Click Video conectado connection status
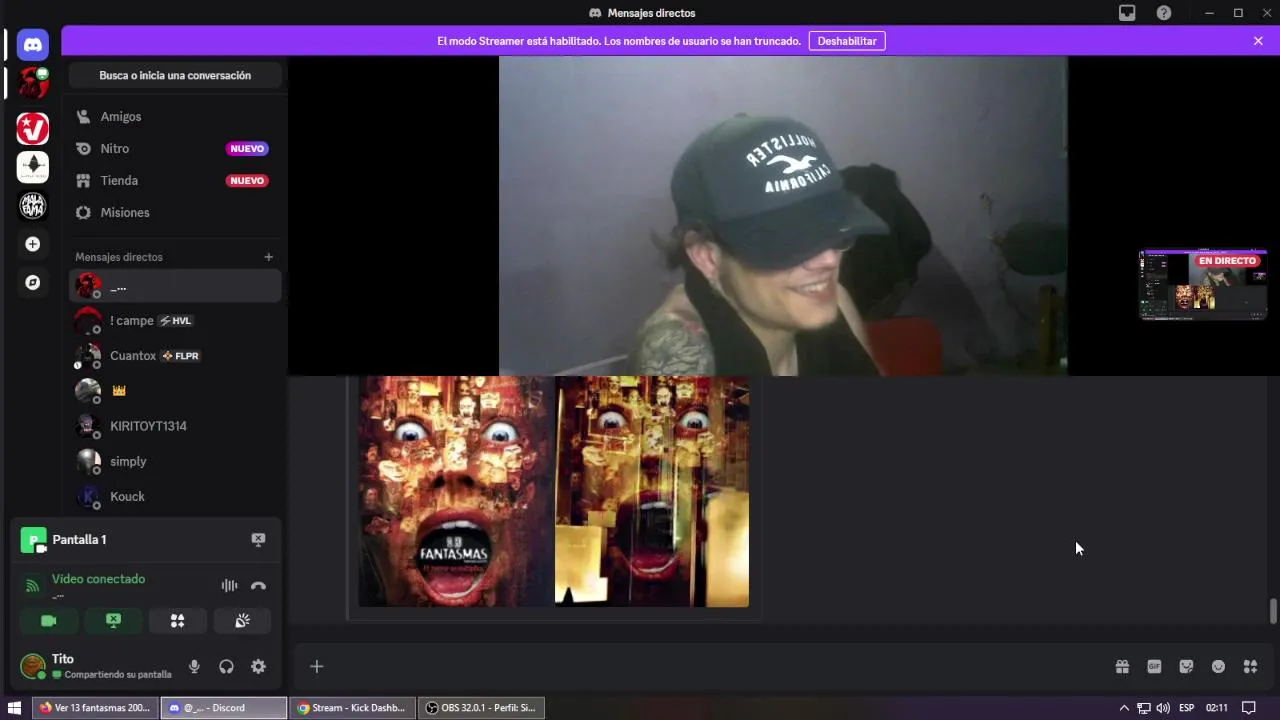This screenshot has height=720, width=1280. pyautogui.click(x=98, y=579)
